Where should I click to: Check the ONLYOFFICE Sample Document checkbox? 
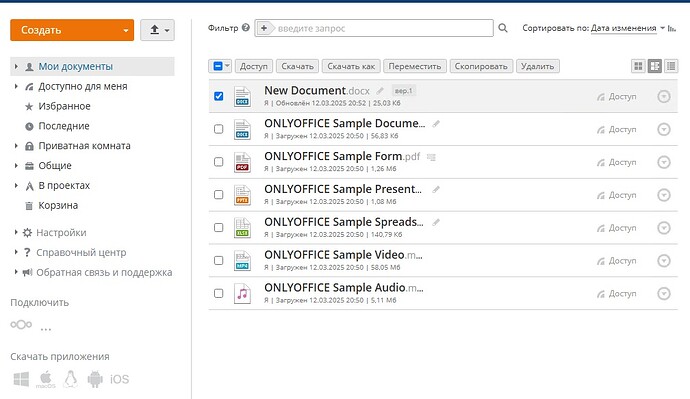(x=218, y=129)
